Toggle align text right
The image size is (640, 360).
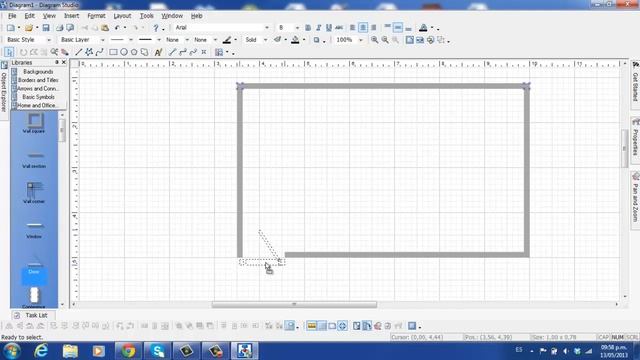click(373, 28)
